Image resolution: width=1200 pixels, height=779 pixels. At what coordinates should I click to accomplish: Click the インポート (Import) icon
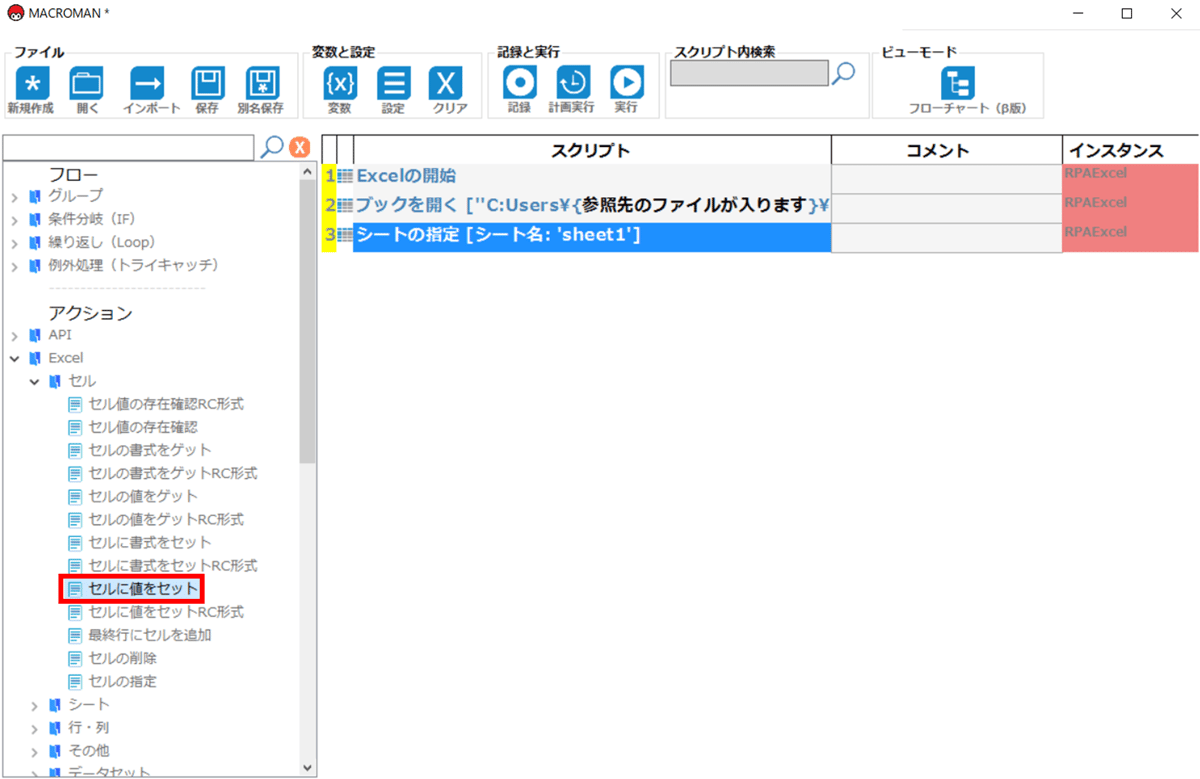151,84
